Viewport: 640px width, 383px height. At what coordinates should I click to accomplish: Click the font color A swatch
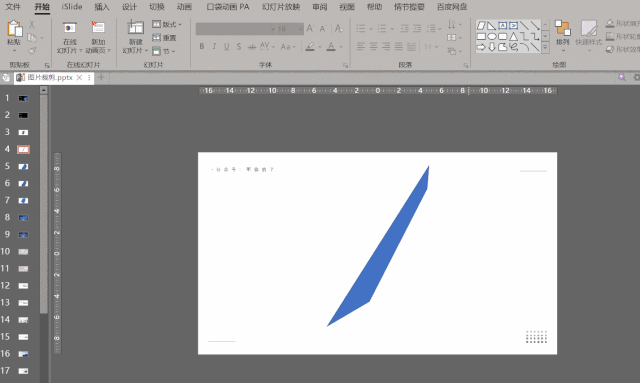[x=331, y=47]
